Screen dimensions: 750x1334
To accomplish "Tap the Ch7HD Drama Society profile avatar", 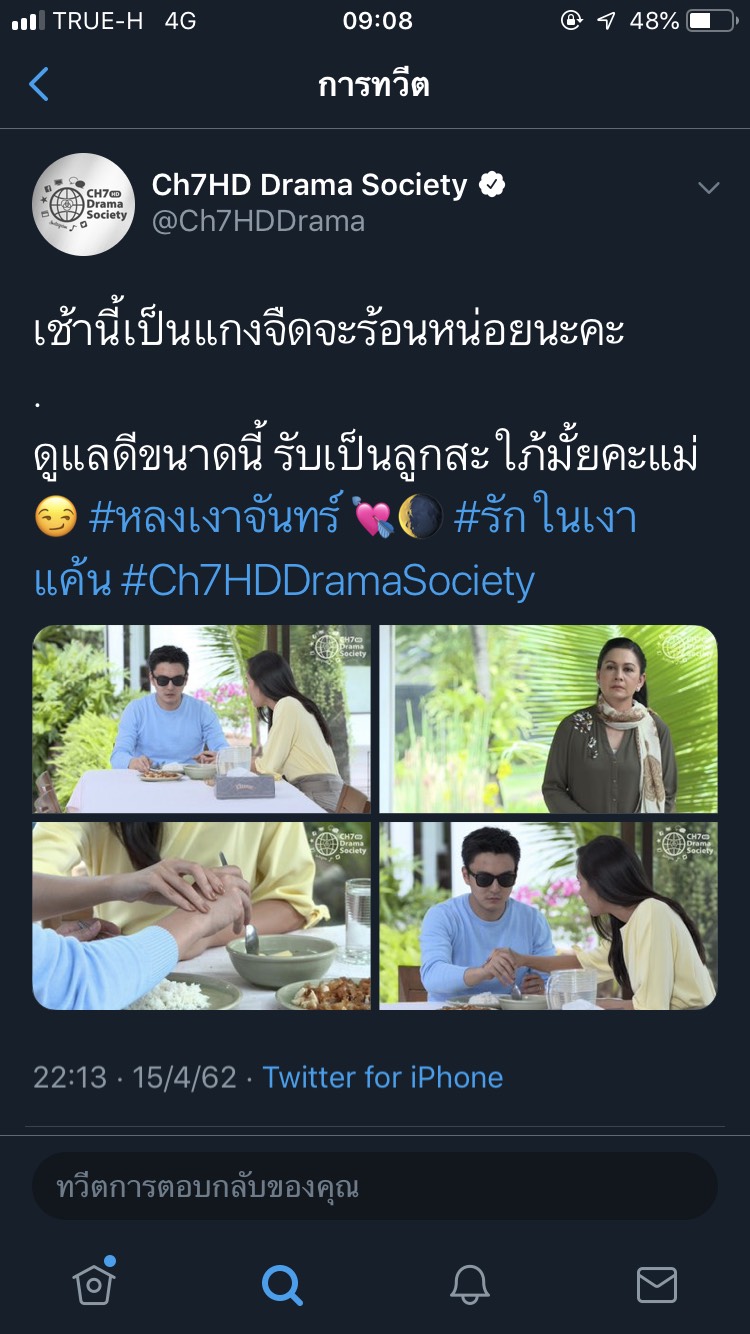I will pyautogui.click(x=84, y=204).
